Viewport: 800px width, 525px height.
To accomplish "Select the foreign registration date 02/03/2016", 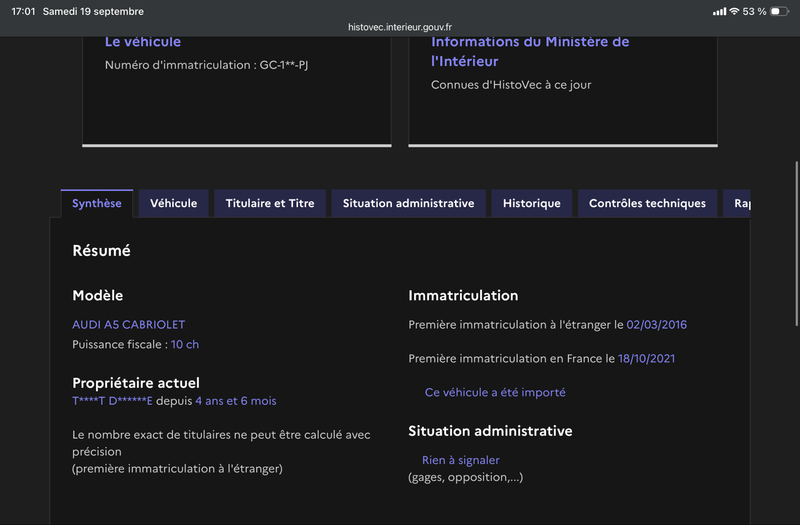I will pyautogui.click(x=657, y=324).
